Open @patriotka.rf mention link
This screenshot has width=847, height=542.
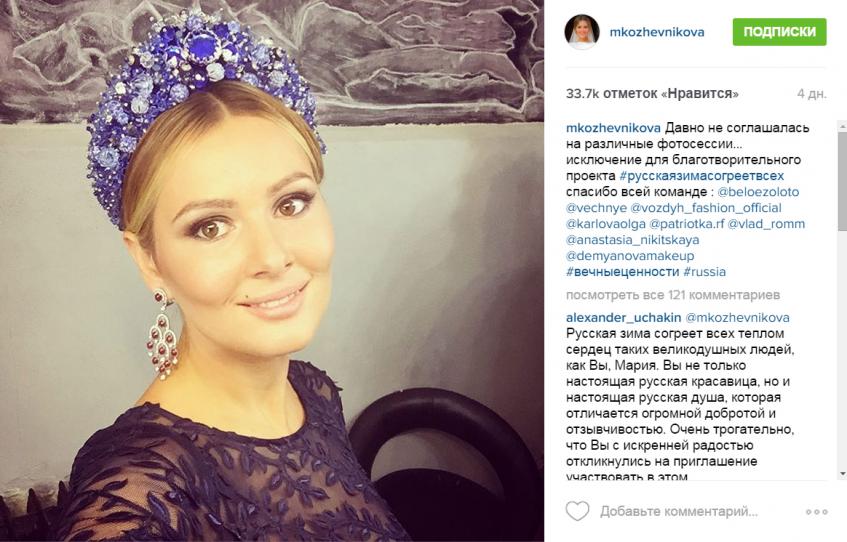pyautogui.click(x=687, y=224)
